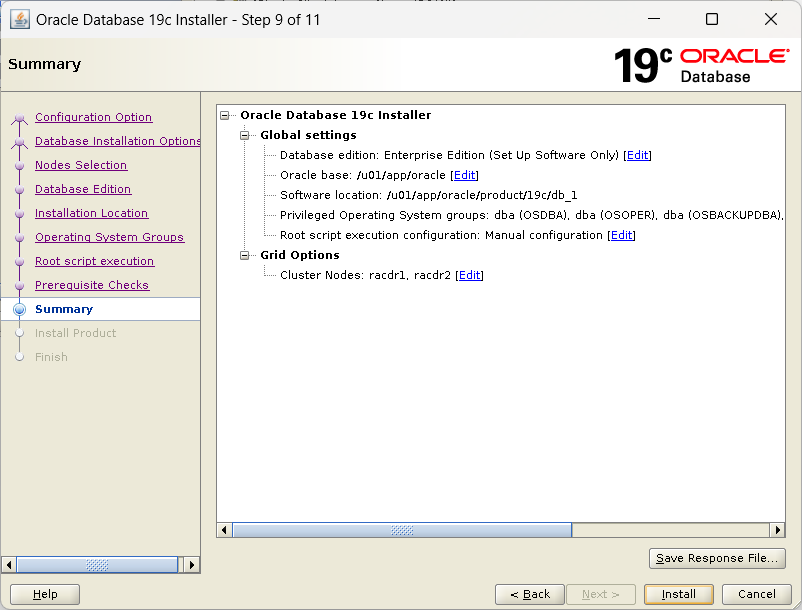Go to Database Installation Options step
802x610 pixels.
(118, 141)
